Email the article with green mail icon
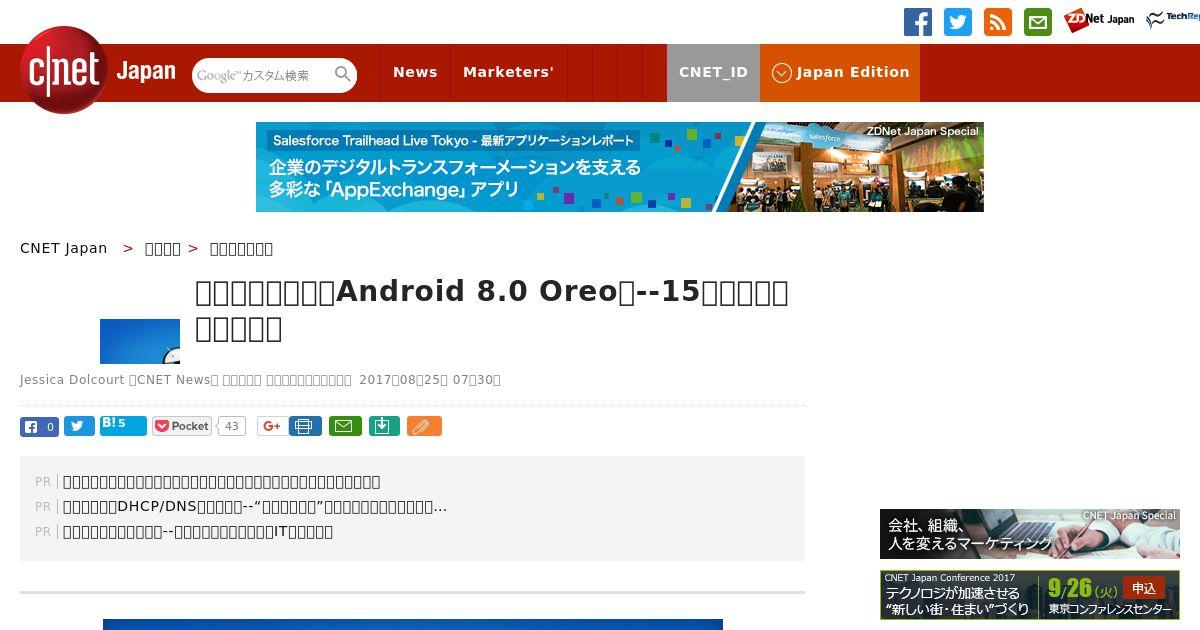The width and height of the screenshot is (1200, 630). (x=345, y=426)
